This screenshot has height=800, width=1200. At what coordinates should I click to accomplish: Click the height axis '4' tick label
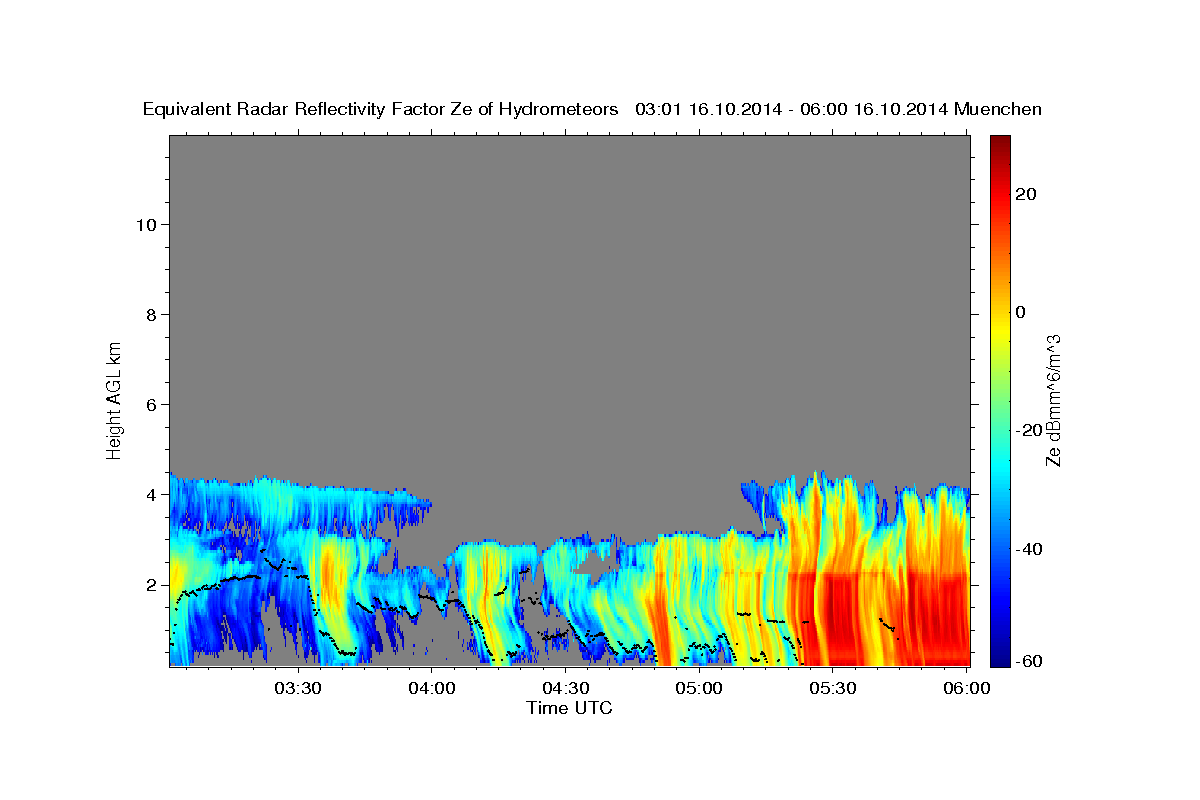tap(151, 495)
